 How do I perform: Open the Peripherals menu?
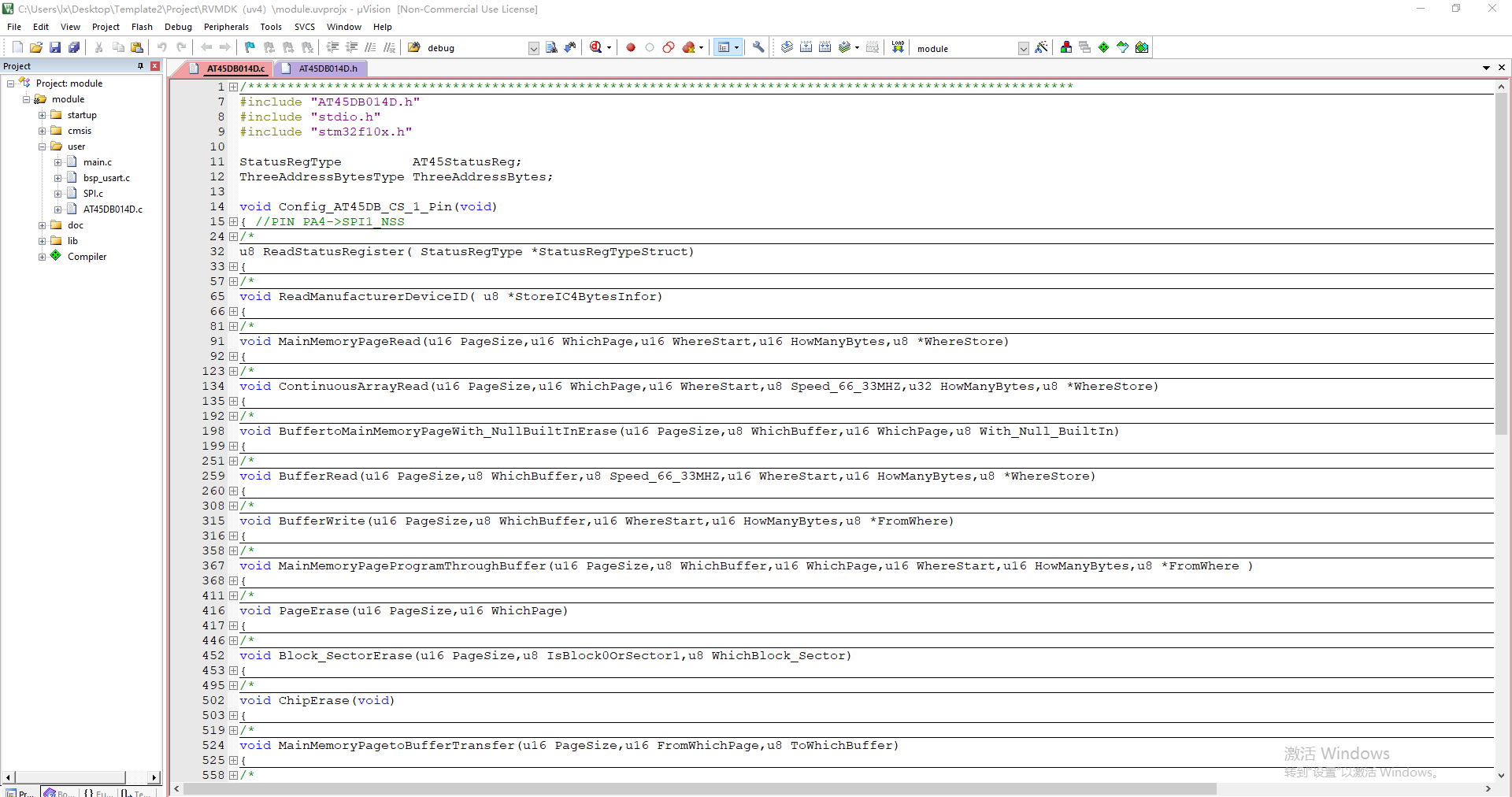point(226,27)
